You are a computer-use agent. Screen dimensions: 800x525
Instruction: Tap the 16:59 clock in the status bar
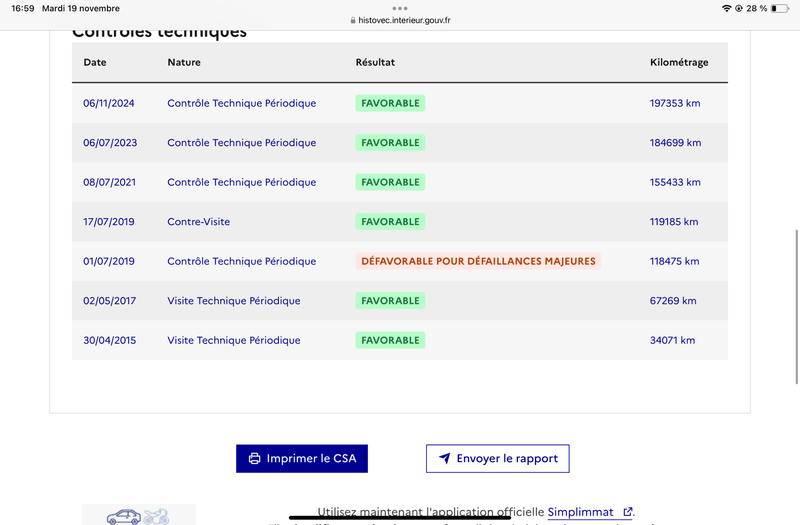pos(22,9)
